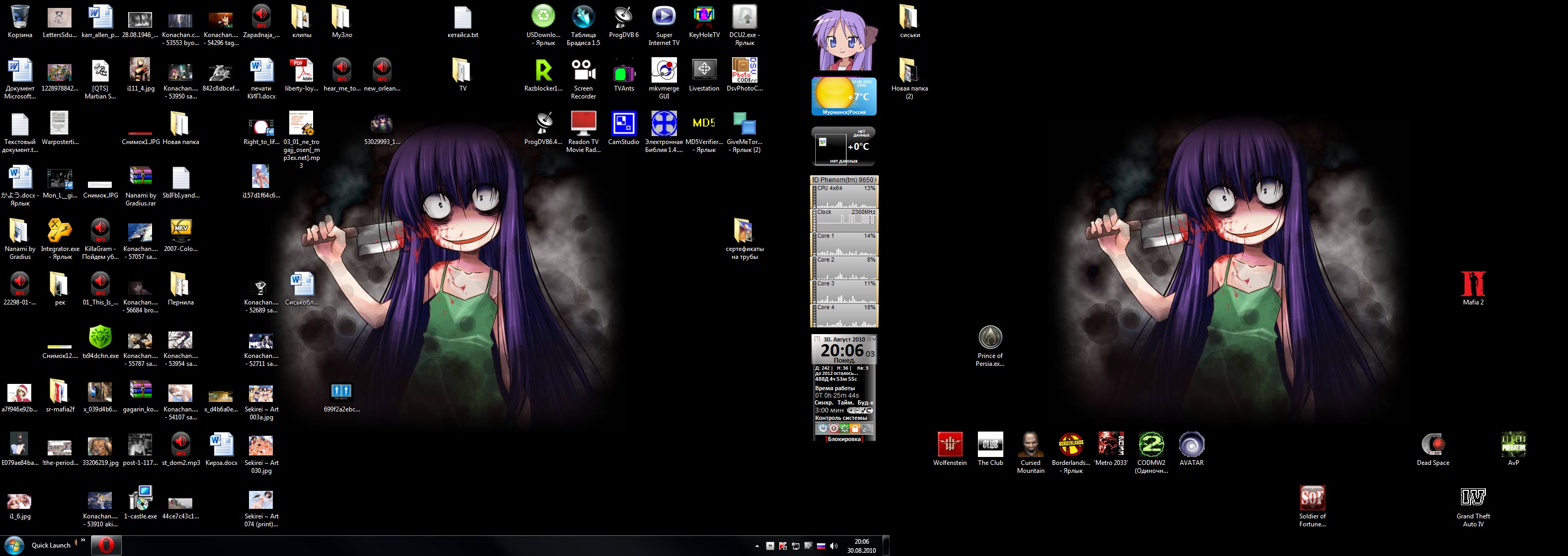Launch the Screen Recorder icon
Image resolution: width=1568 pixels, height=556 pixels.
pyautogui.click(x=583, y=78)
